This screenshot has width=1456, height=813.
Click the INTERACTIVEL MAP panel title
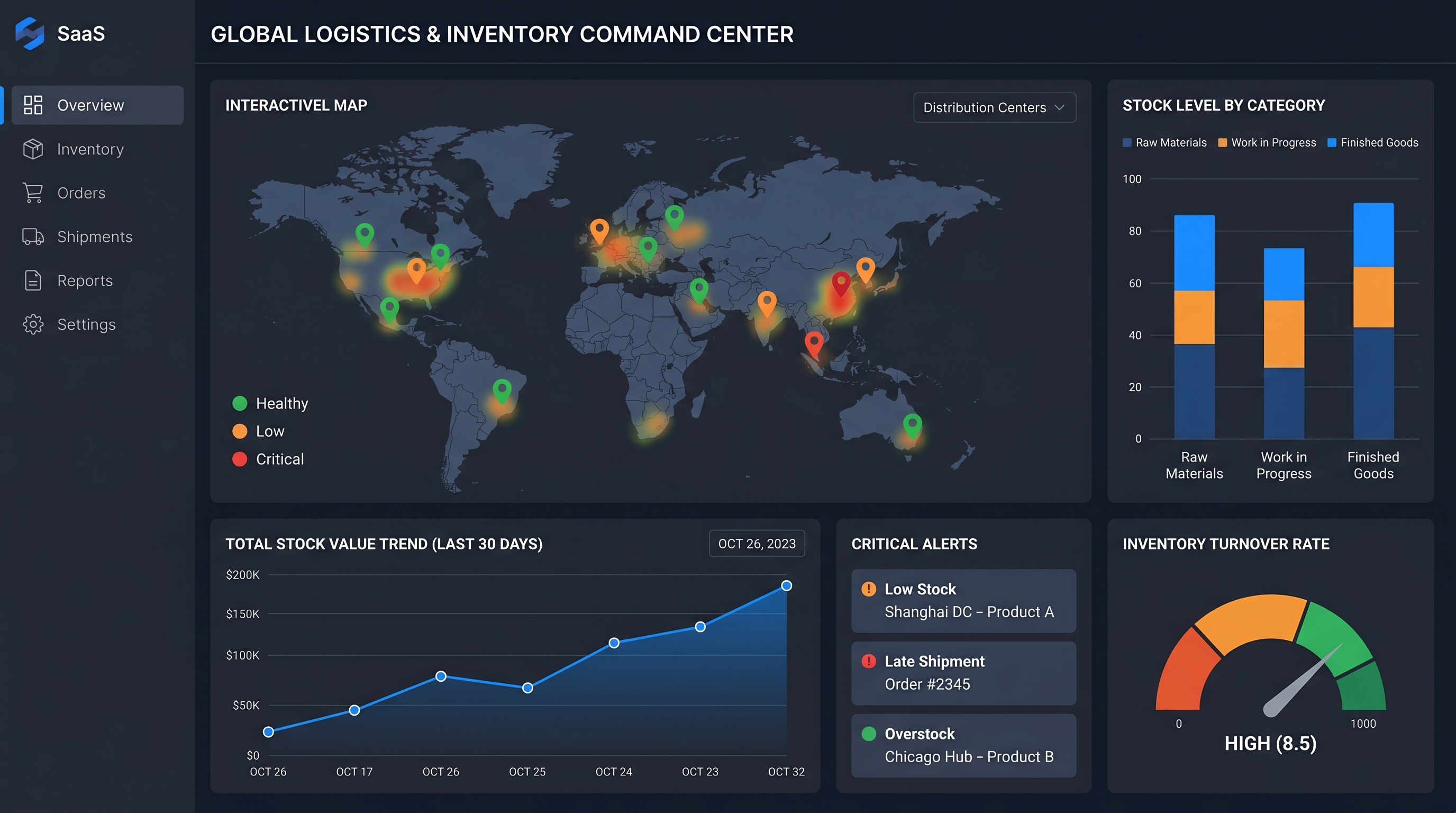296,105
